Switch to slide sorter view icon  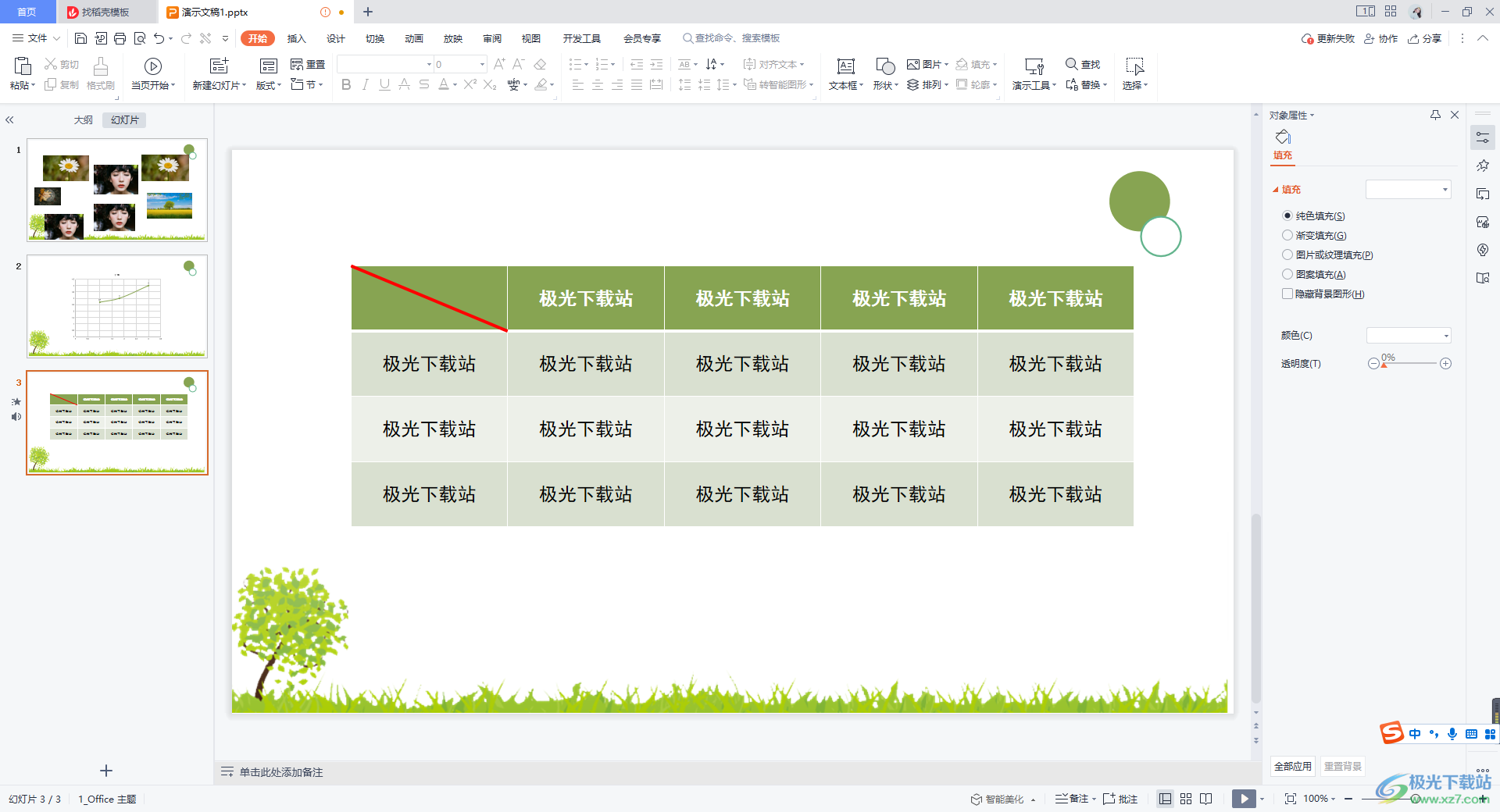(x=1186, y=799)
